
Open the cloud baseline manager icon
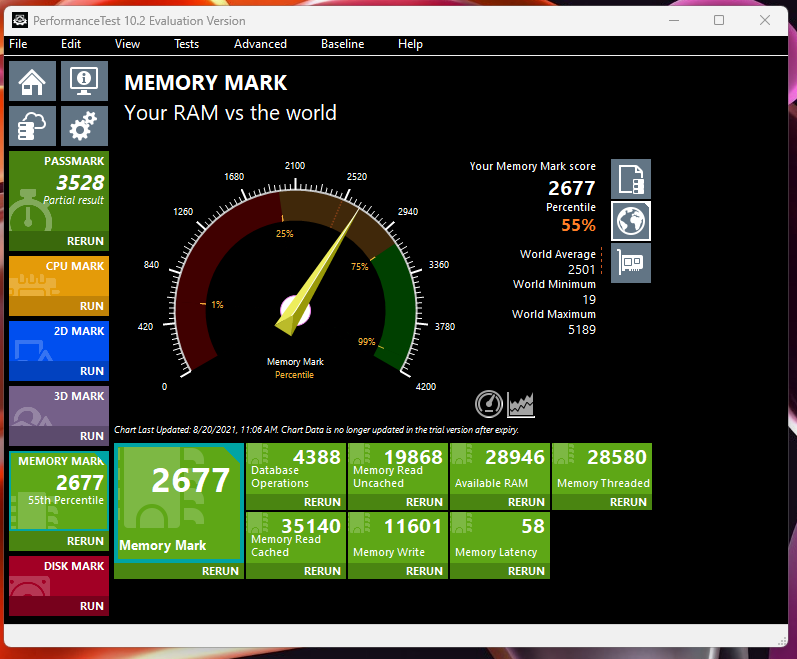click(x=33, y=126)
